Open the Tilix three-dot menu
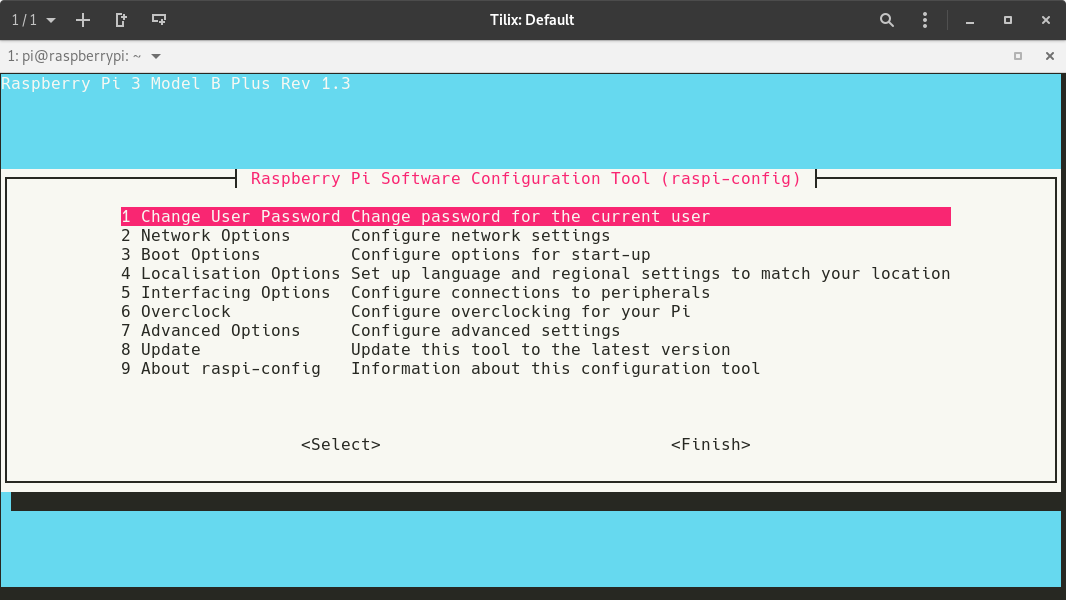Screen dimensions: 1066x600 coord(925,20)
